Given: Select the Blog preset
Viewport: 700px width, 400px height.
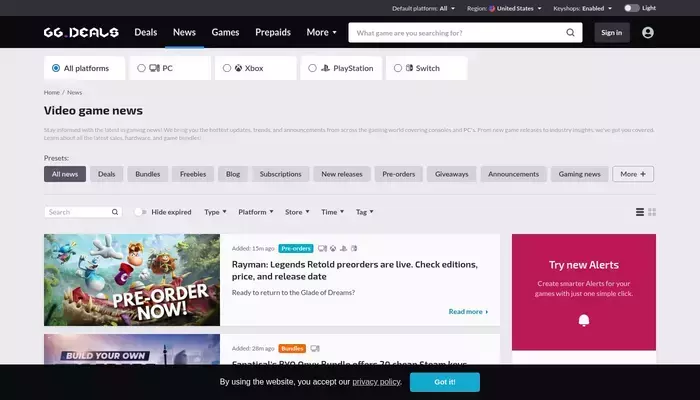Looking at the screenshot, I should [x=233, y=174].
